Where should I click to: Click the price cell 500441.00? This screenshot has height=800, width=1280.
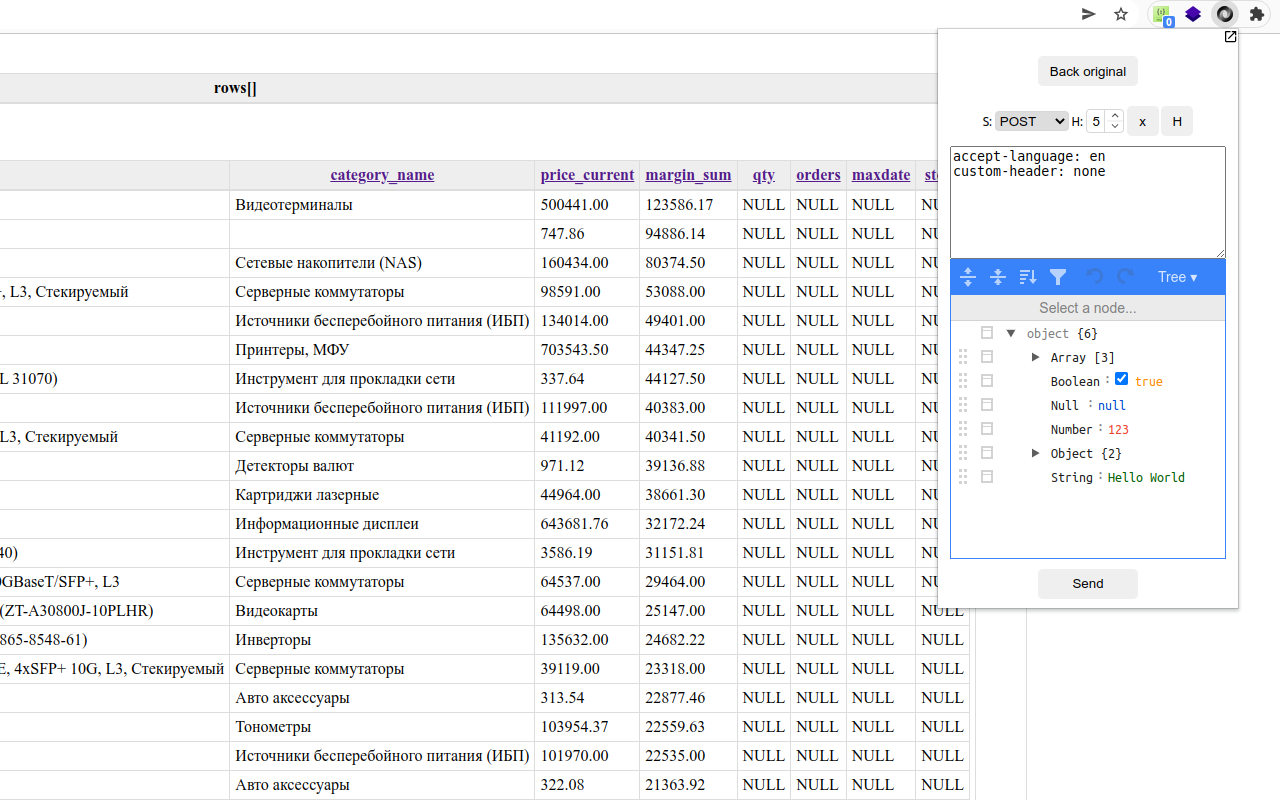[587, 204]
